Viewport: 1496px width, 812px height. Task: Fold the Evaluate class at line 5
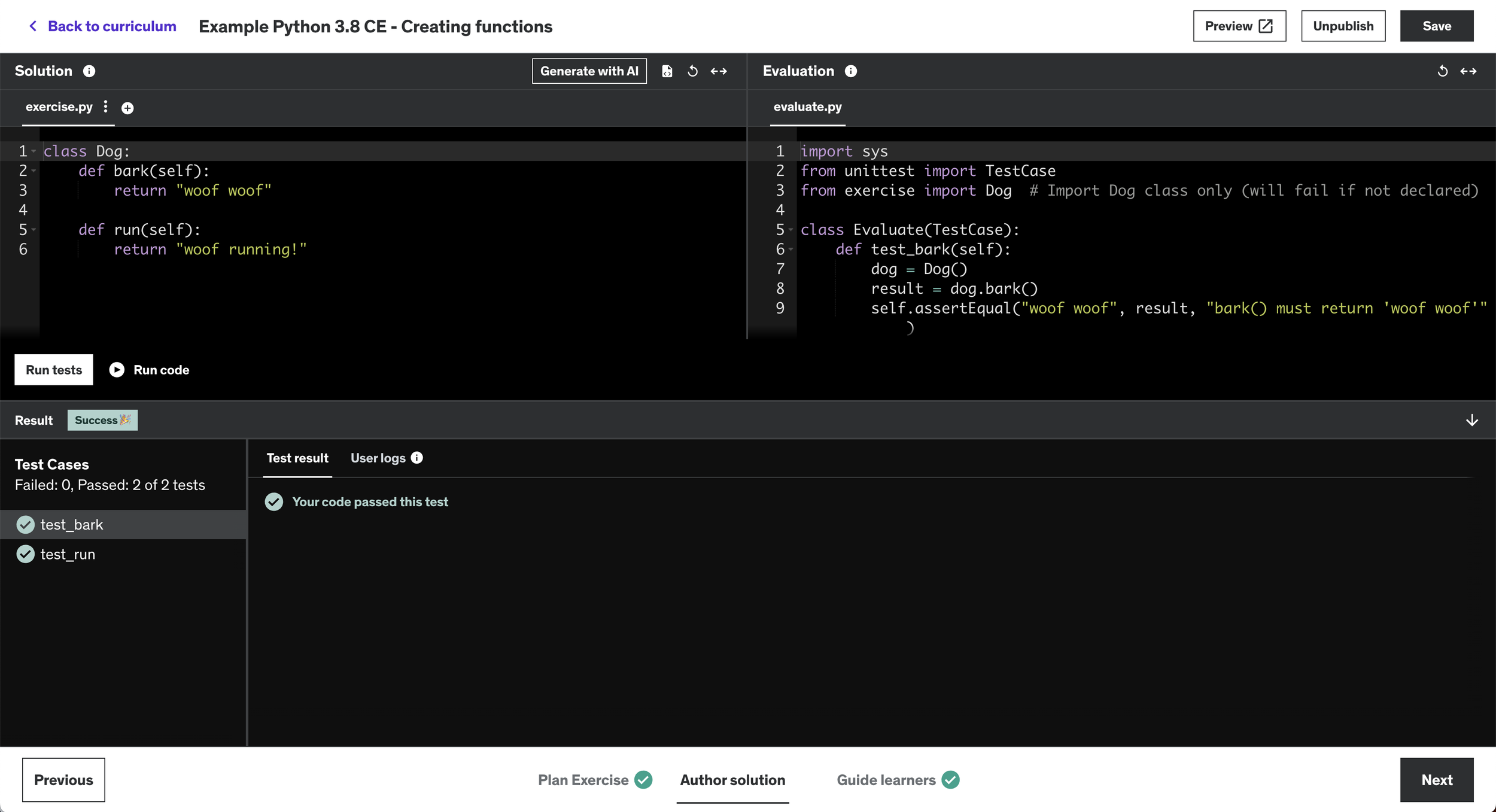tap(791, 230)
